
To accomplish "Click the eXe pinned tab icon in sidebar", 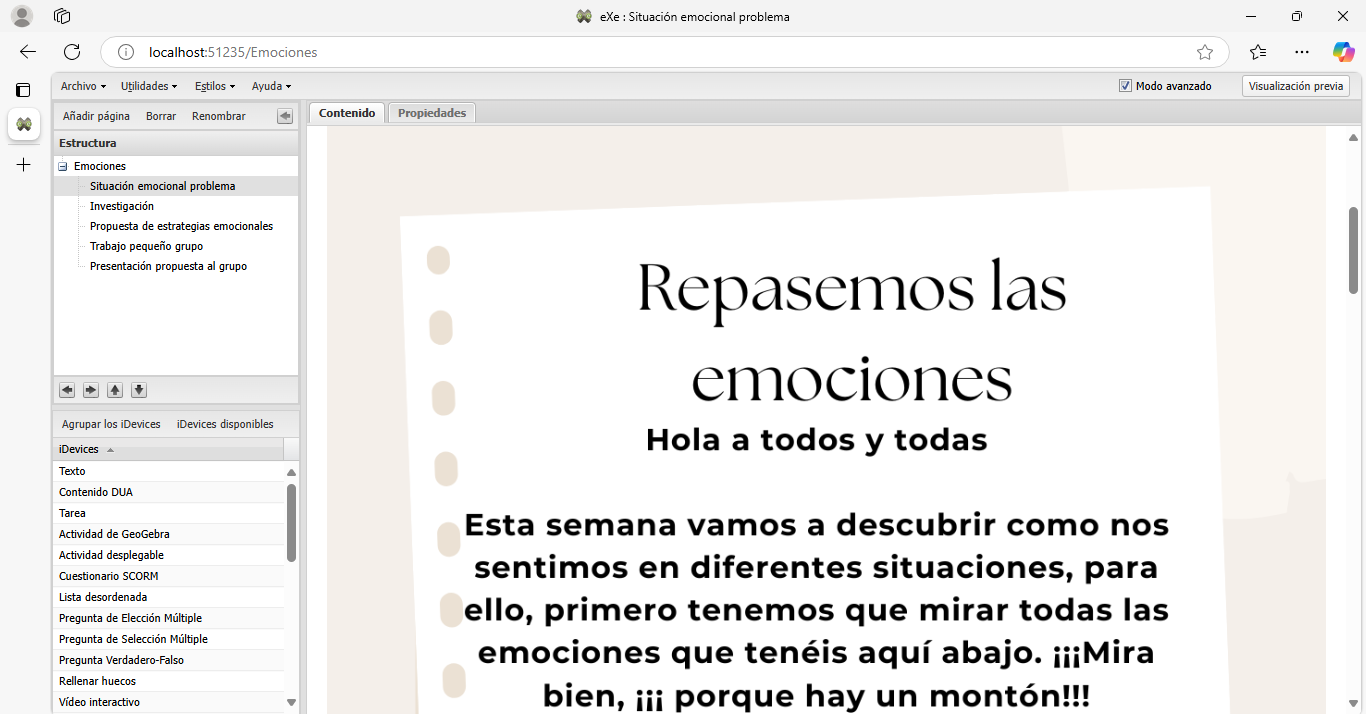I will click(24, 124).
